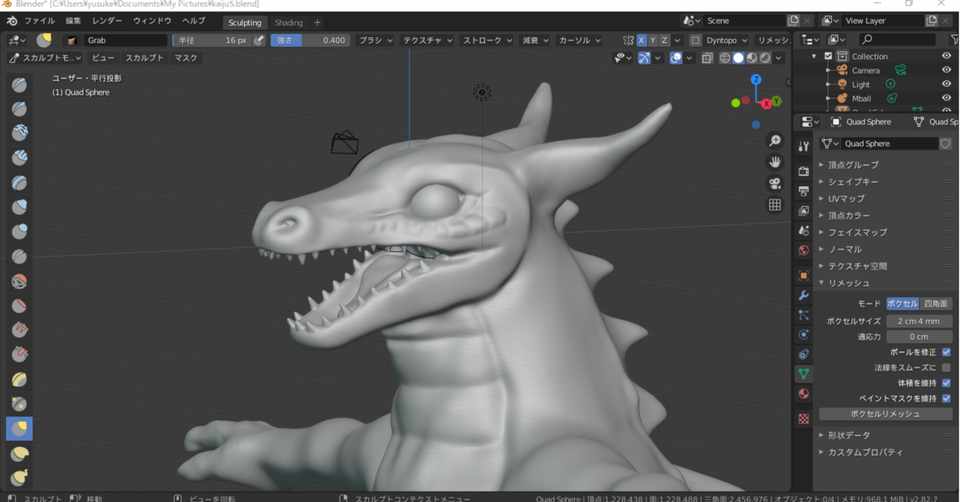Screen dimensions: 960x502
Task: Toggle ペイントマスクを維持 checkbox
Action: point(947,398)
